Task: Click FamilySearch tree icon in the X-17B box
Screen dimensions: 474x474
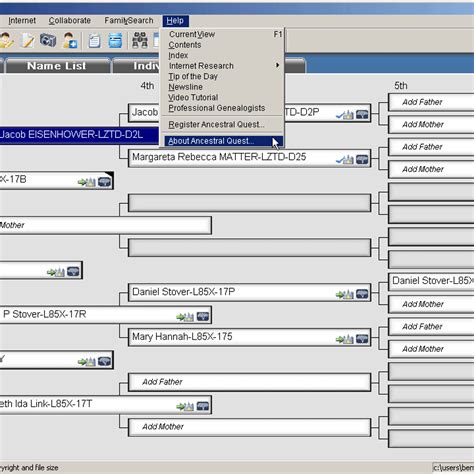Action: pyautogui.click(x=104, y=182)
